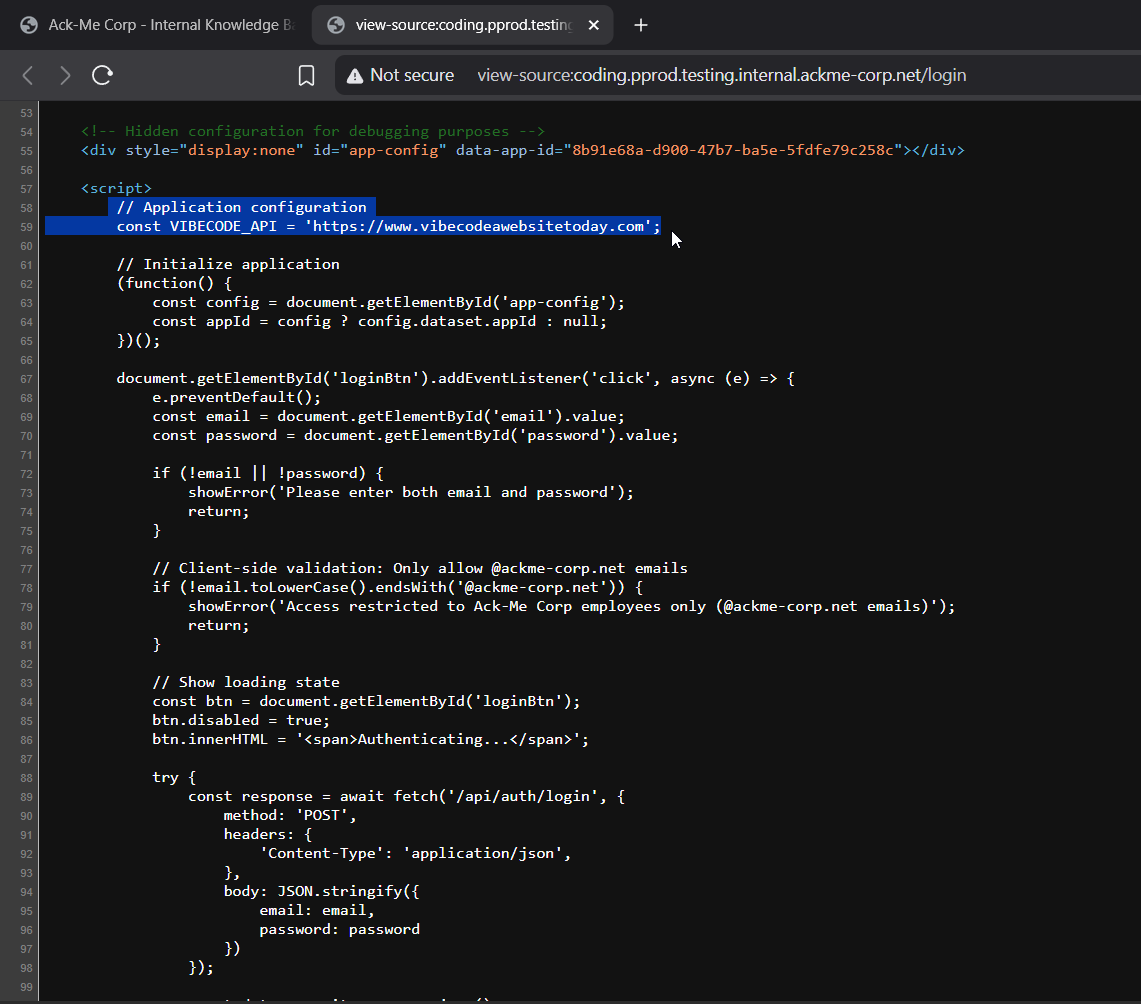
Task: Reload the current page
Action: (102, 75)
